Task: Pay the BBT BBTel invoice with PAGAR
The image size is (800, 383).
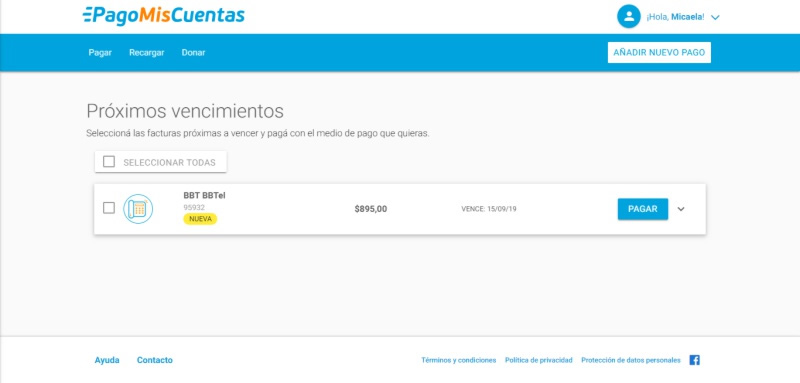Action: pos(642,209)
